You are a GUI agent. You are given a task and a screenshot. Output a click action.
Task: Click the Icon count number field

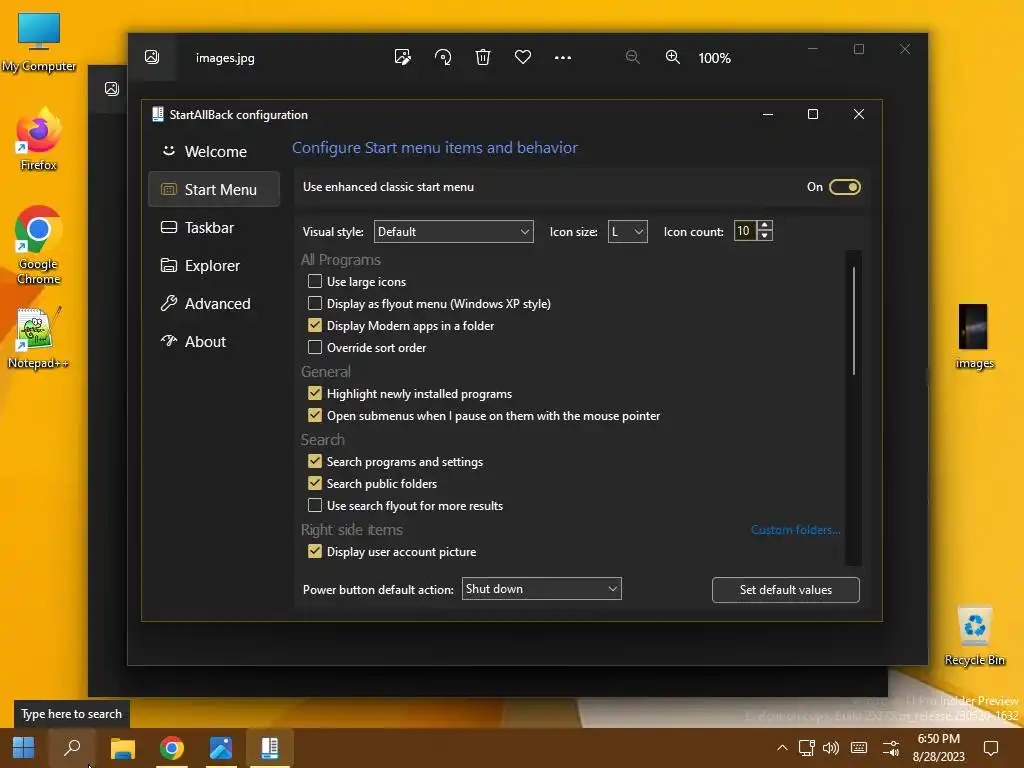click(x=745, y=231)
